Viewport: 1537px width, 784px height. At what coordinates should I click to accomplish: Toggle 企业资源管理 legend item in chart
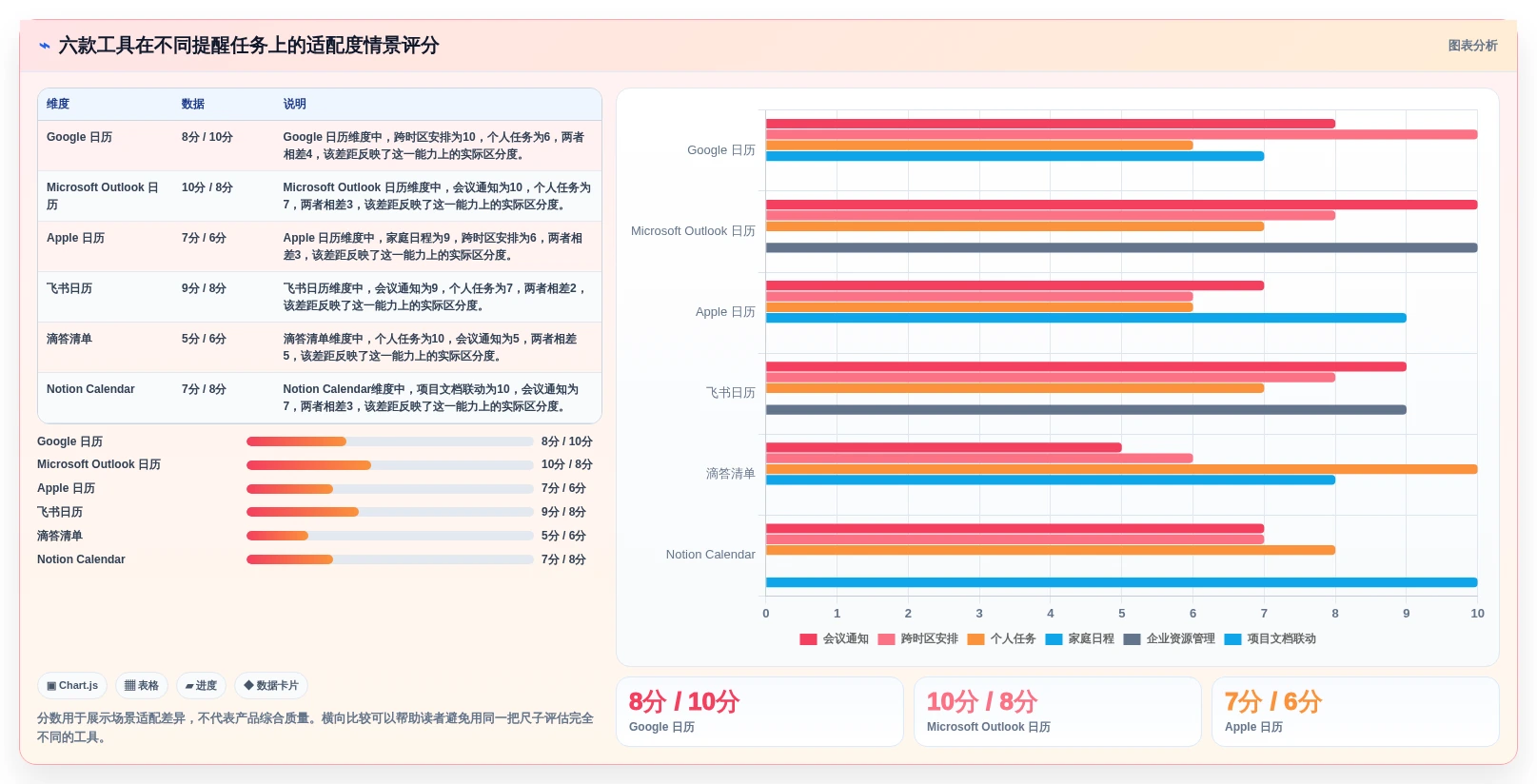coord(1169,639)
